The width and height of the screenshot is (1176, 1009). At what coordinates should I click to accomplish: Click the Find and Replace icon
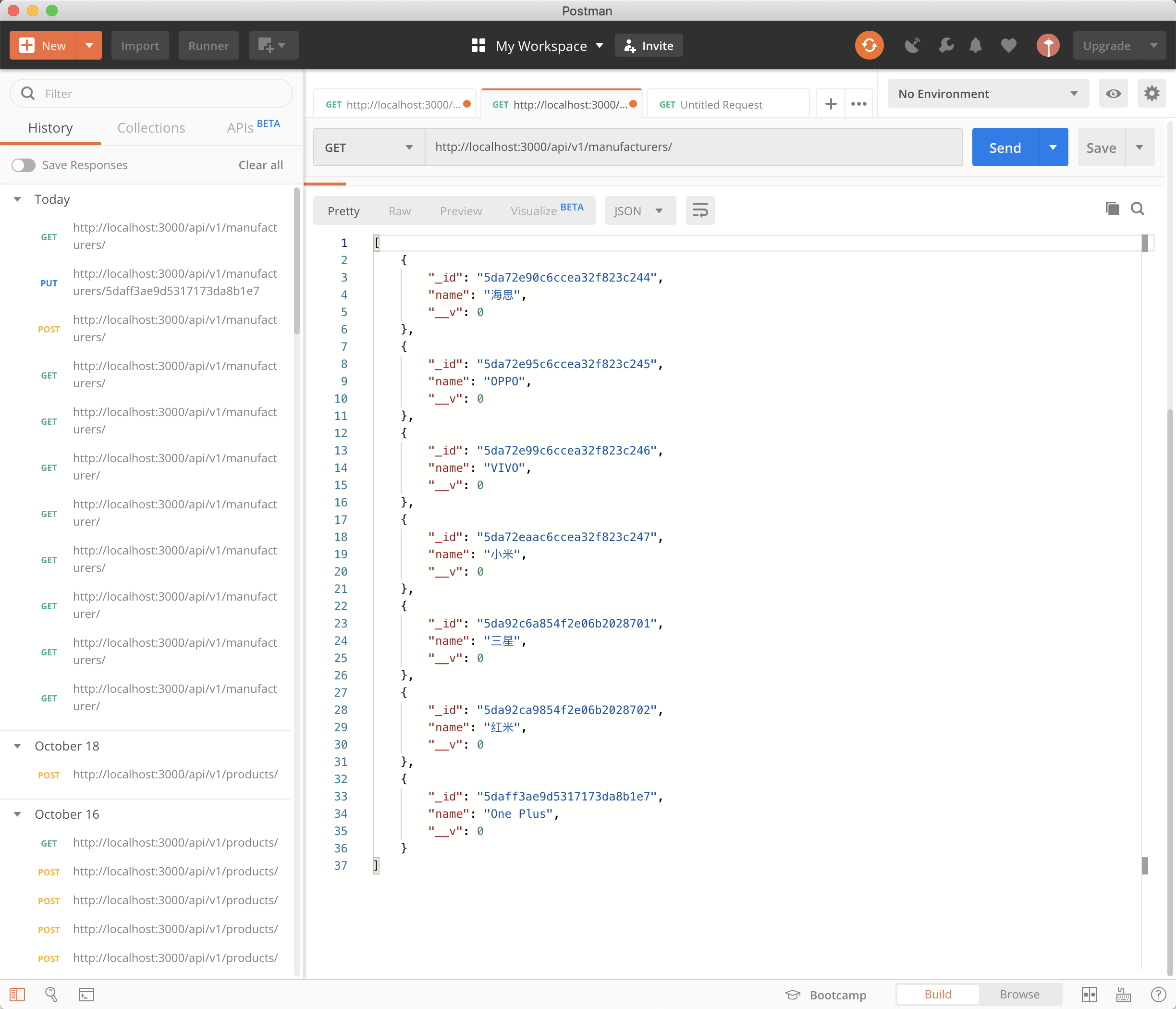pos(51,995)
